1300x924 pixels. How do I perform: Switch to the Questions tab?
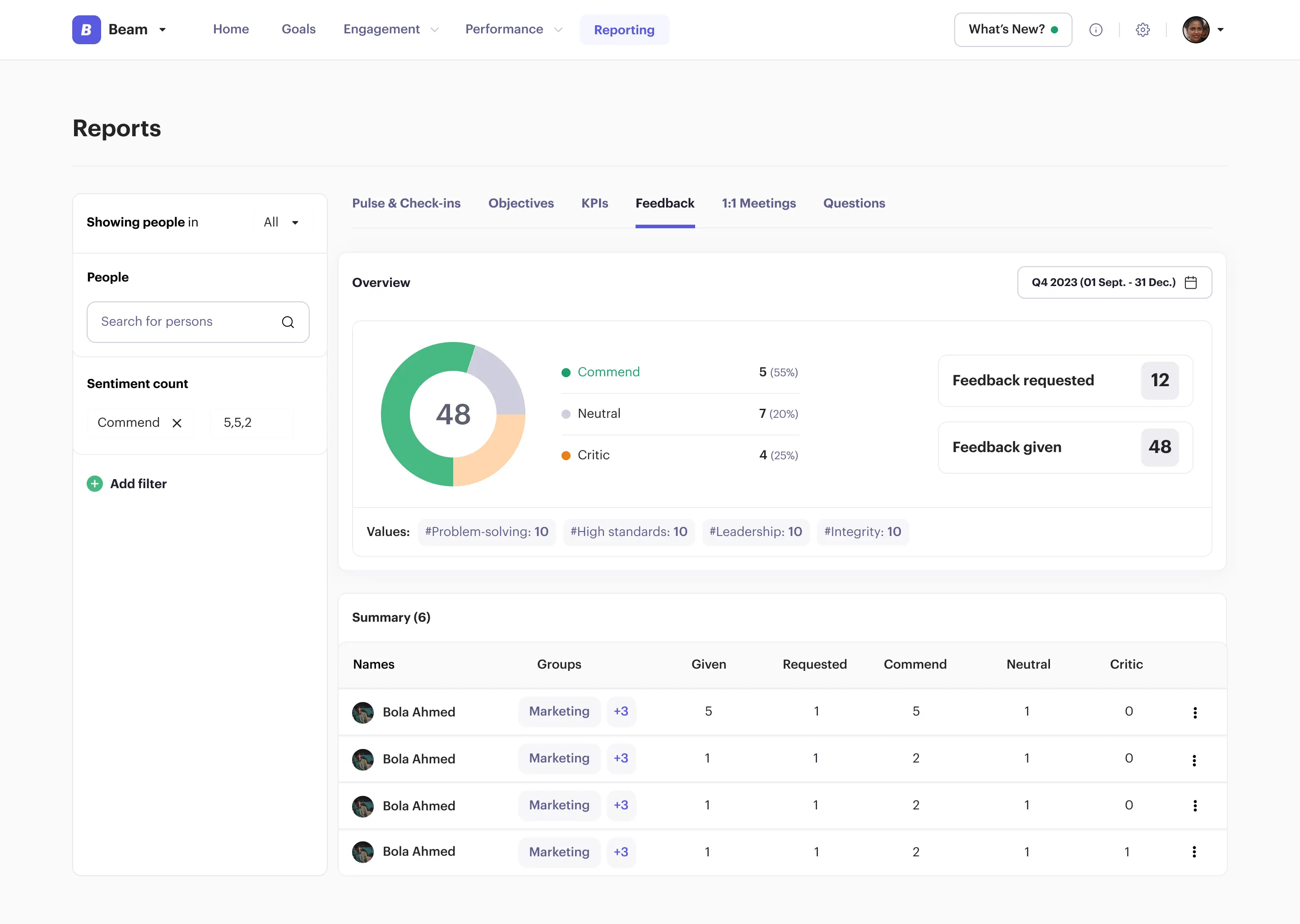854,203
